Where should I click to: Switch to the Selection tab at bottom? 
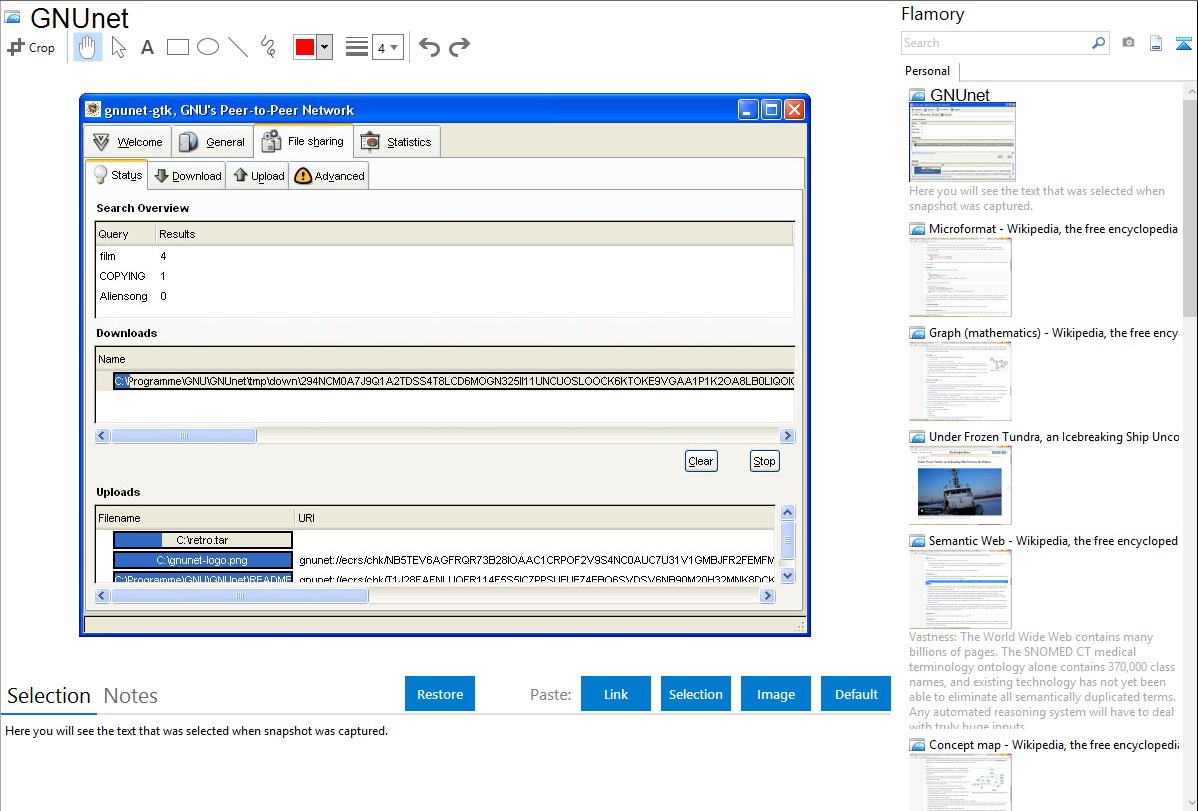click(x=49, y=696)
